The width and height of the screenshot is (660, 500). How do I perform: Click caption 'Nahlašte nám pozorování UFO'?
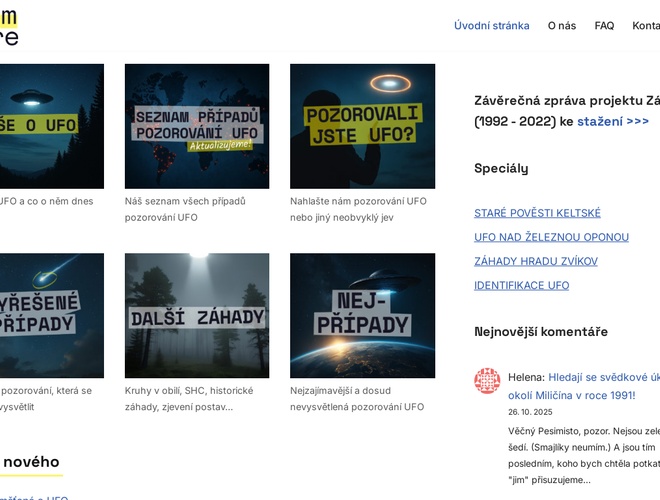358,201
